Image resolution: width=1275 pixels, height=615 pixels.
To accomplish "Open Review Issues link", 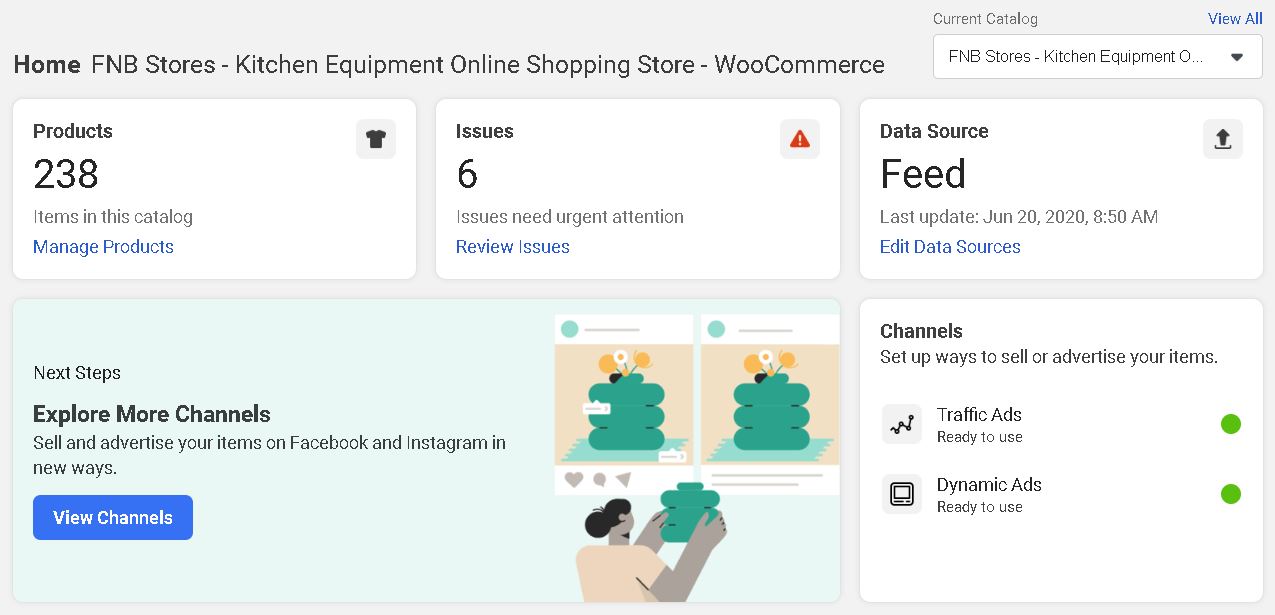I will click(x=513, y=247).
